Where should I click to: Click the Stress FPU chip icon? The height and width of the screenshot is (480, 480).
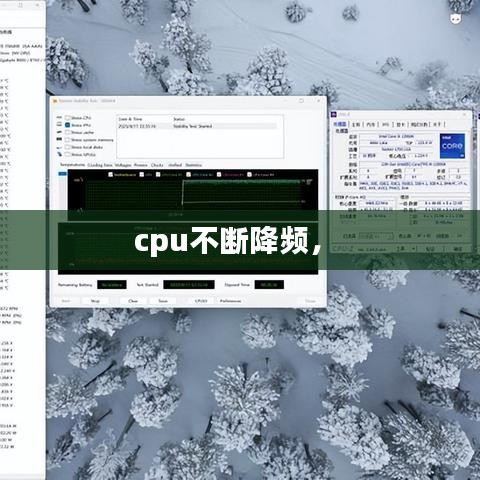click(x=59, y=125)
